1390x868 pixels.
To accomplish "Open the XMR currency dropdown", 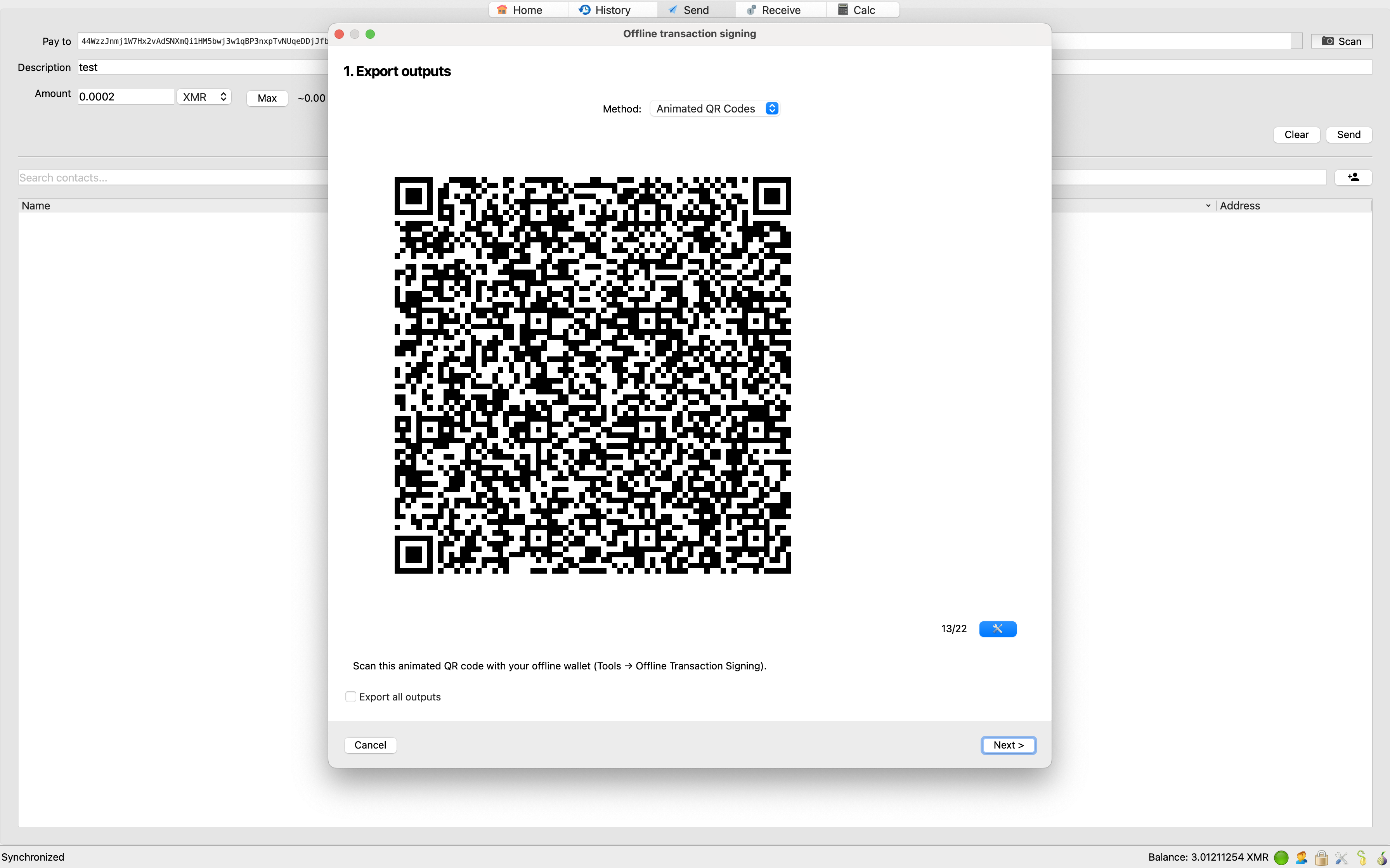I will pyautogui.click(x=204, y=97).
